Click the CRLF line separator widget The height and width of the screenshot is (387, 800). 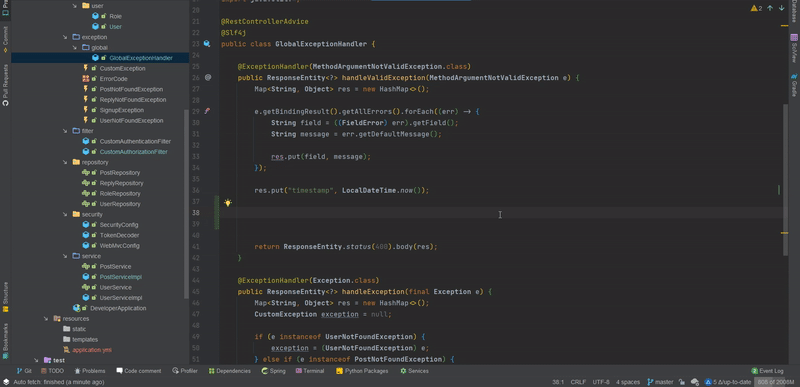(578, 382)
